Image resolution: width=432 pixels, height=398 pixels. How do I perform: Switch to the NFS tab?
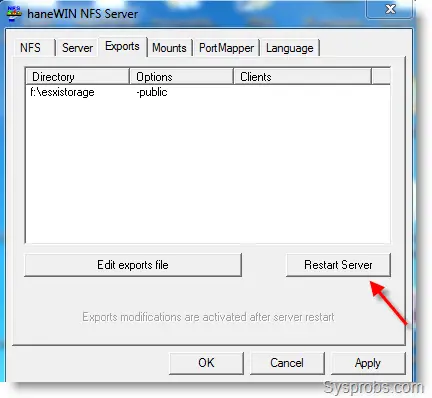point(34,48)
